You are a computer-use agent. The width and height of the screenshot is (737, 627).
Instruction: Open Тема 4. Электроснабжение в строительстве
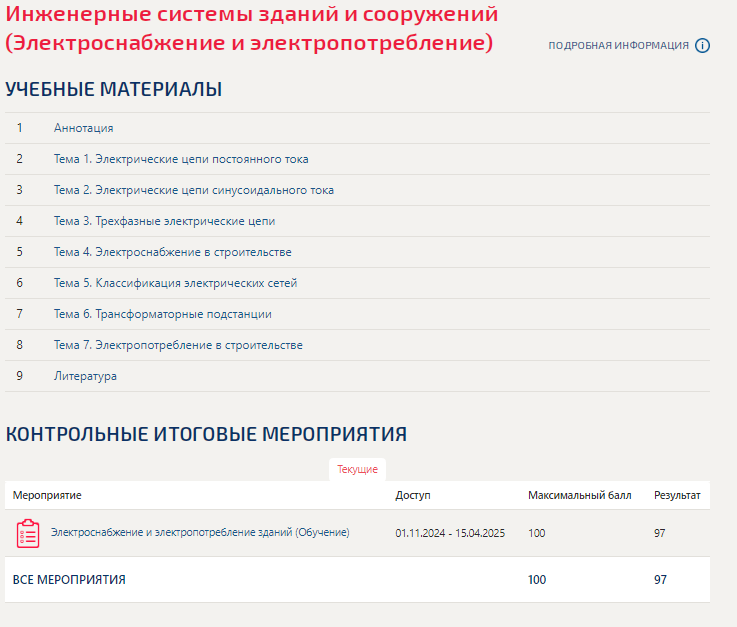pos(172,252)
